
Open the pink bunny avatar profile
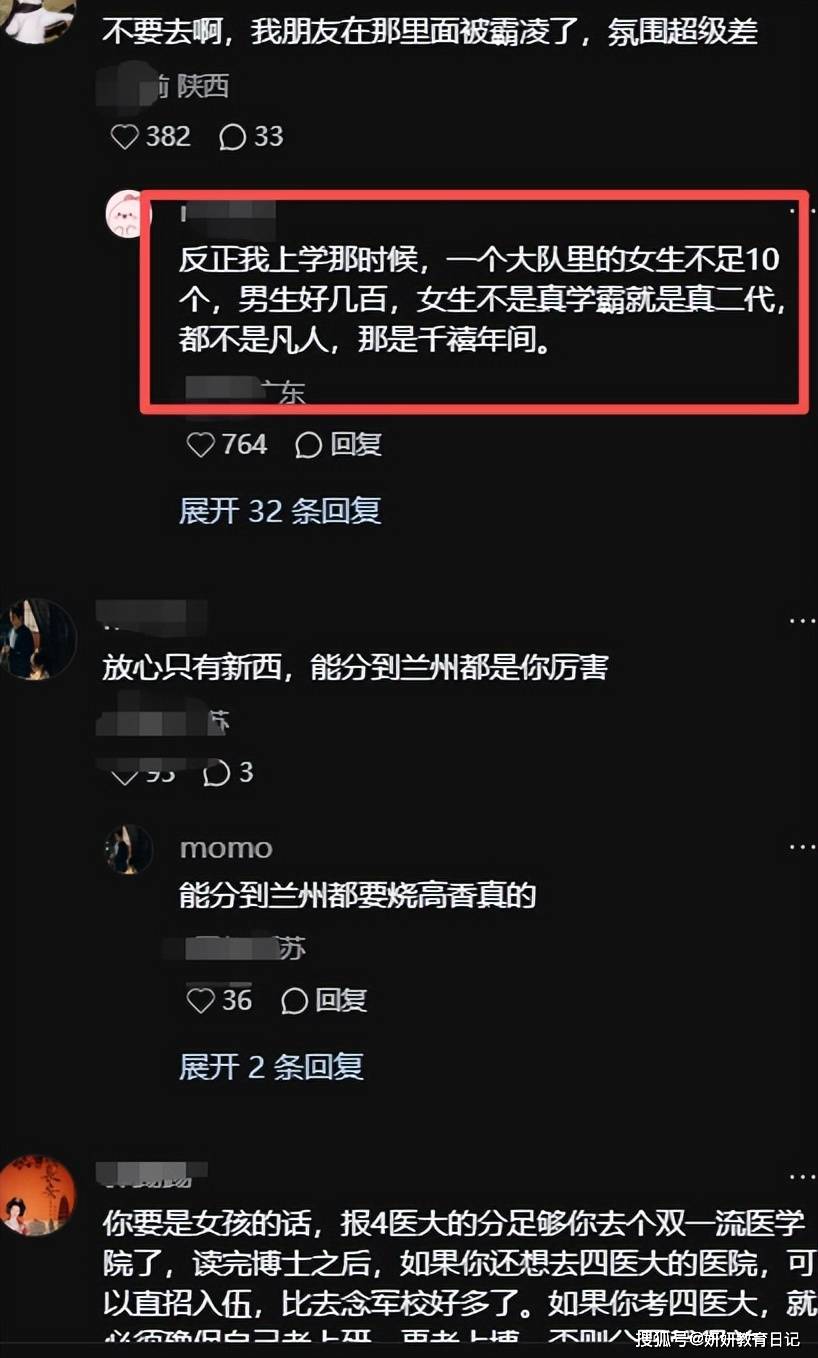point(129,213)
